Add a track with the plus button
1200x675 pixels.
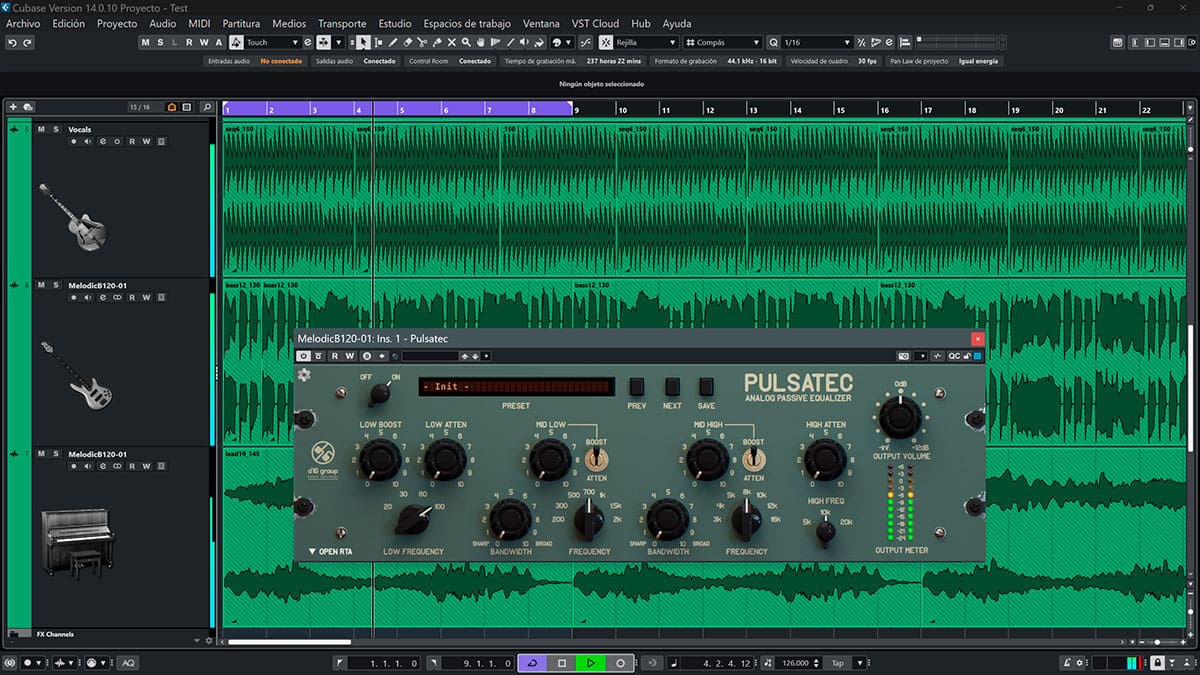[x=13, y=107]
